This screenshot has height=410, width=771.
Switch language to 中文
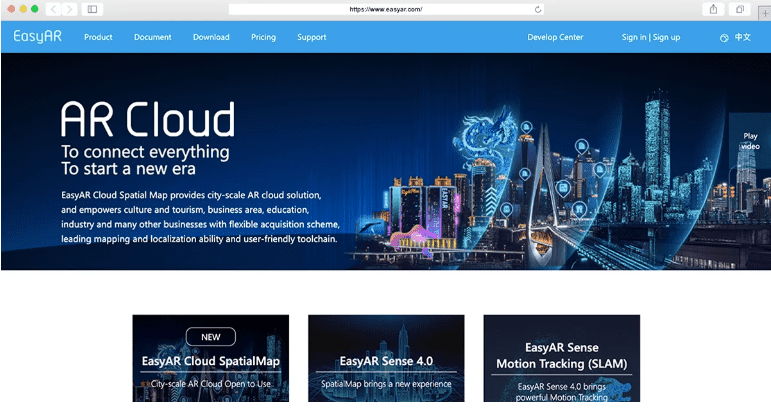[x=742, y=37]
